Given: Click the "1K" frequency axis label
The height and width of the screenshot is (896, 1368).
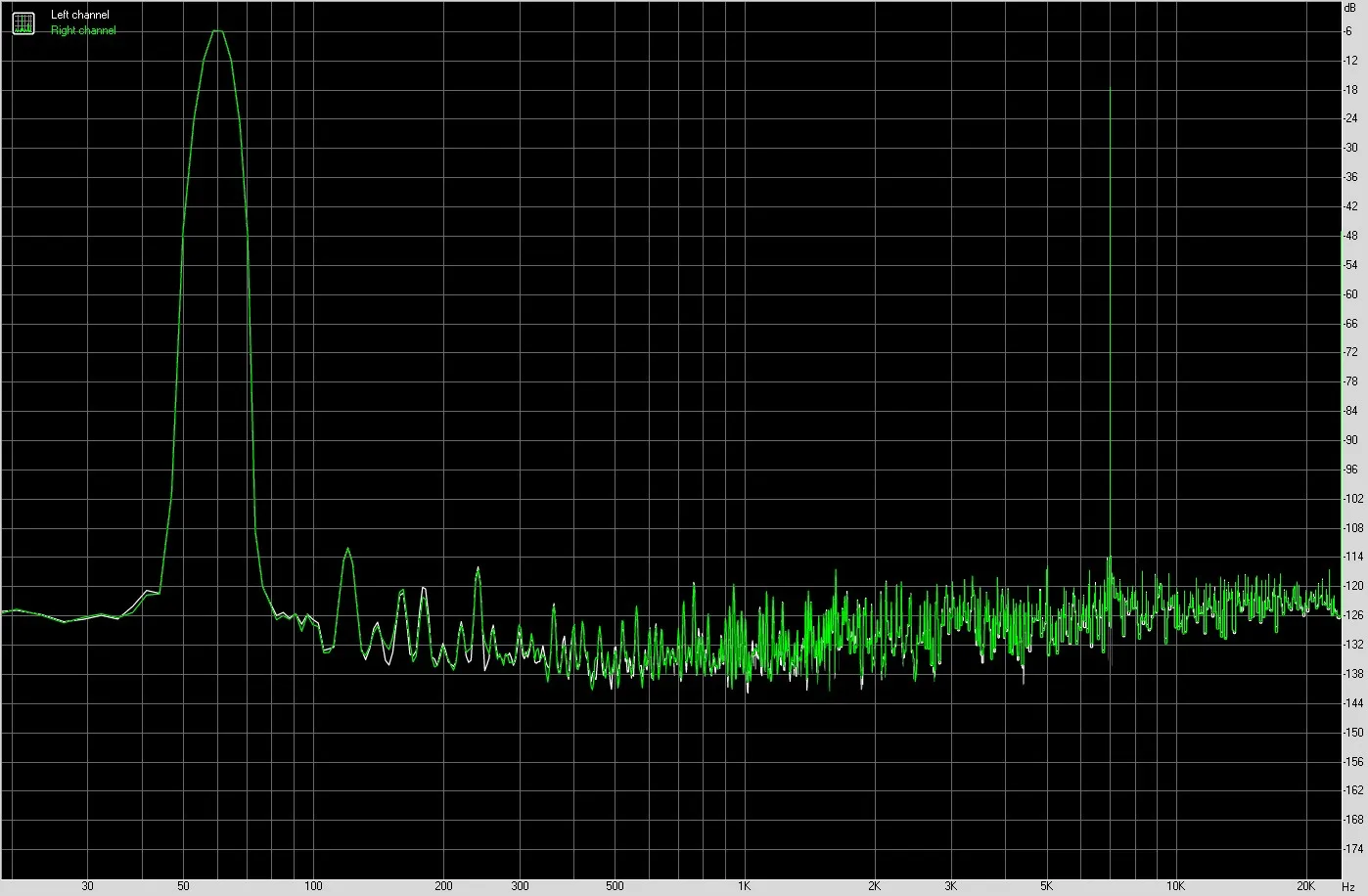Looking at the screenshot, I should coord(744,886).
